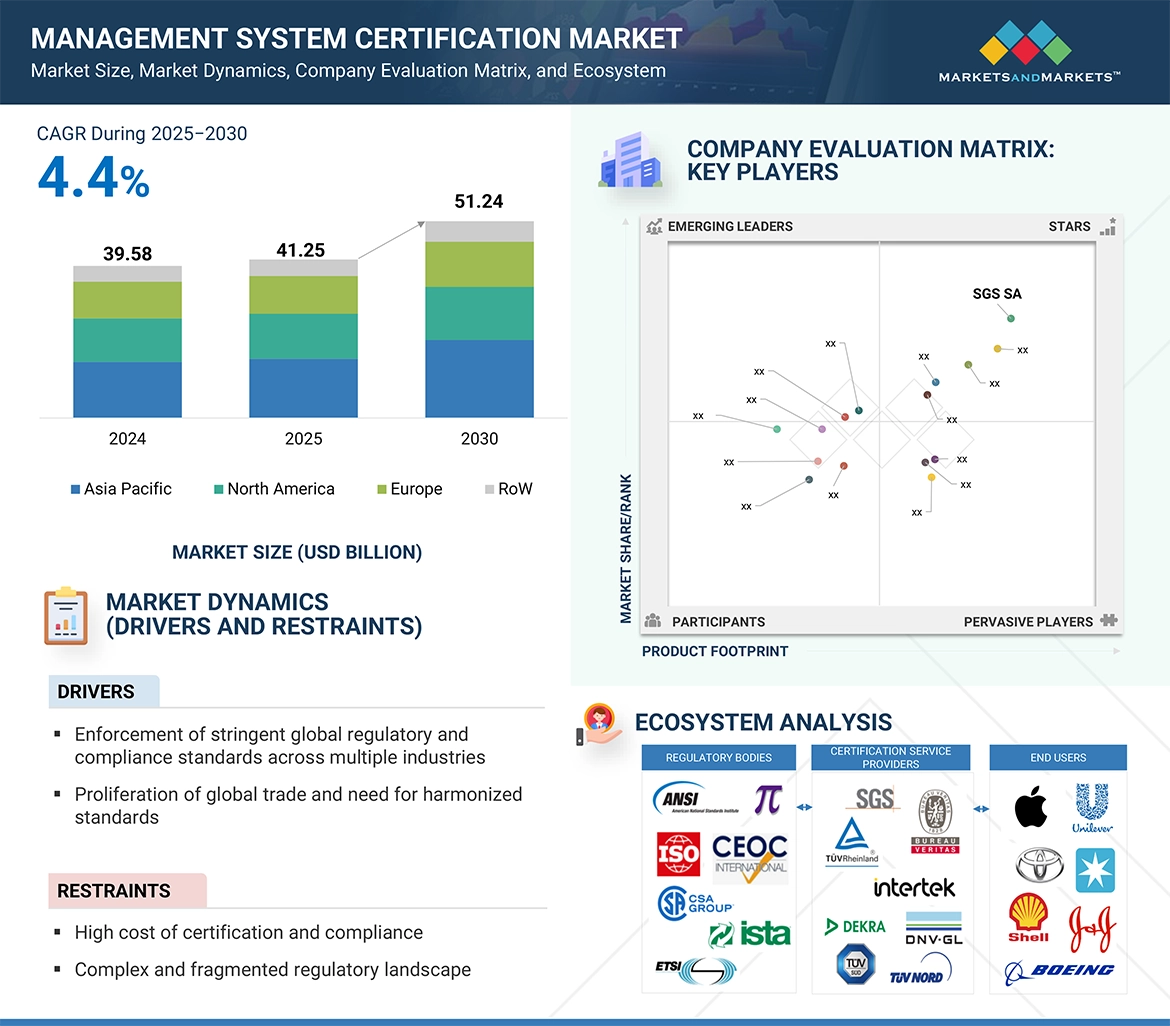
Task: Click the 2030 stacked bar
Action: (x=479, y=320)
